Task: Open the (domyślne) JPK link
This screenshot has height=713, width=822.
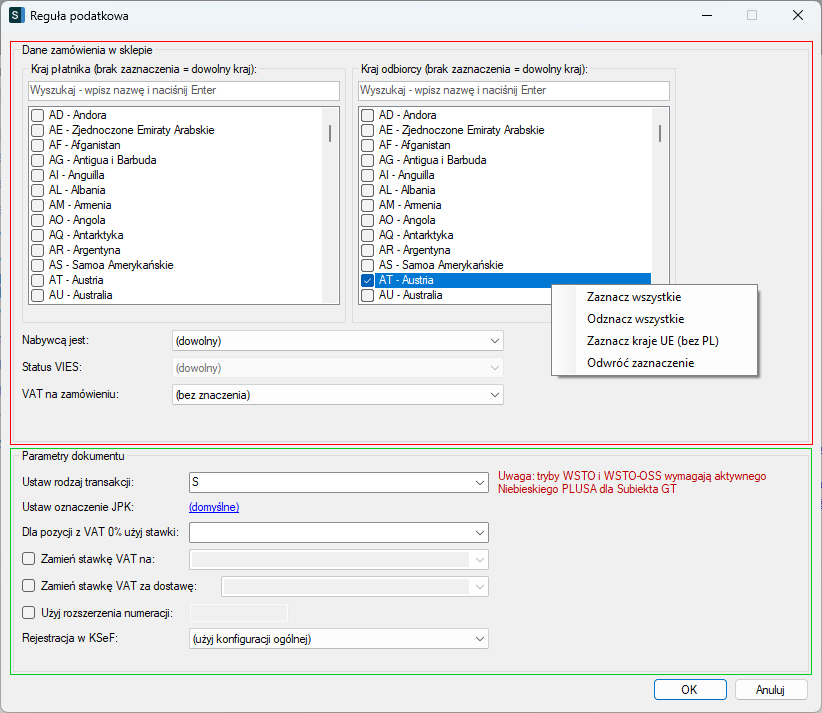Action: coord(214,507)
